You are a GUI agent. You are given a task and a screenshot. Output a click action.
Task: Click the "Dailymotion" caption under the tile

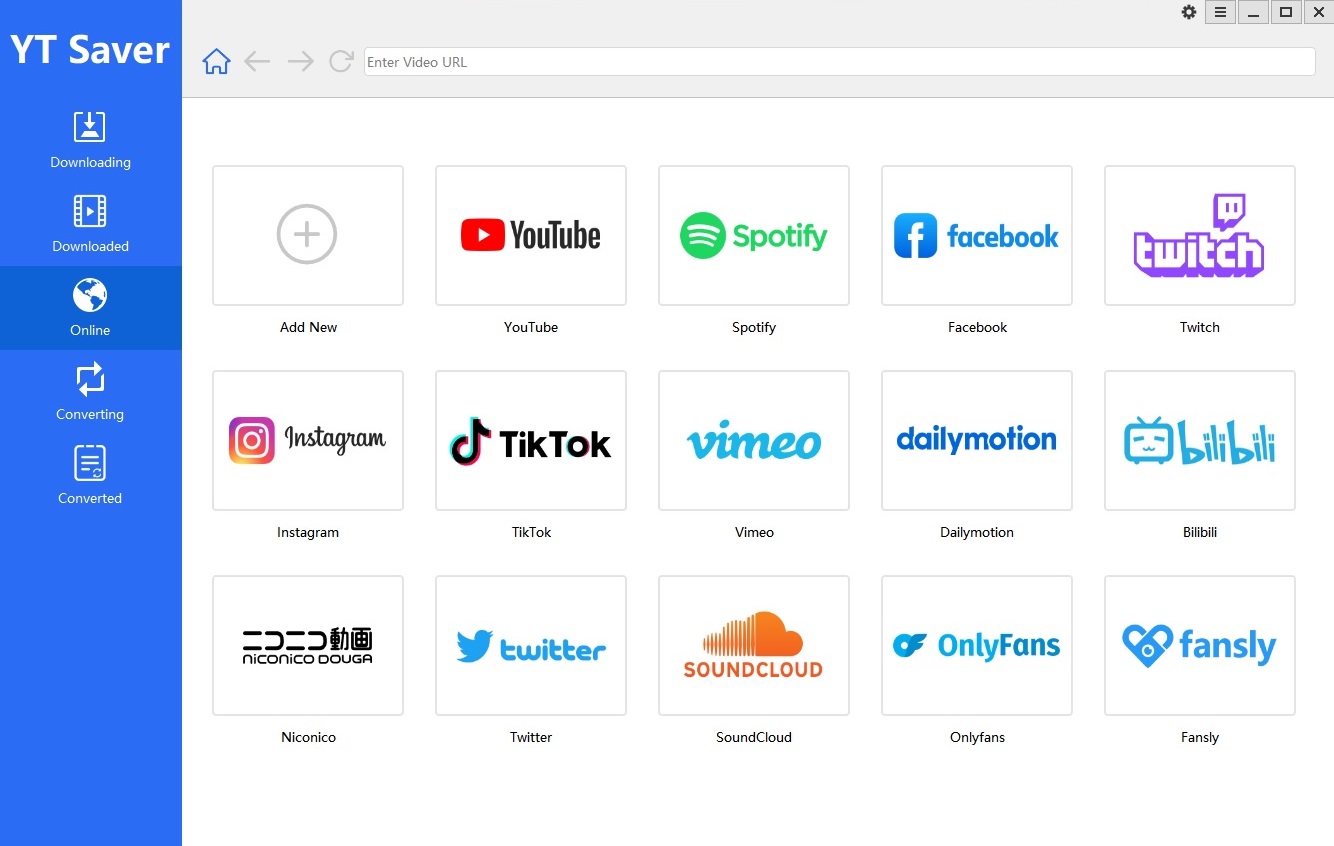pos(977,532)
